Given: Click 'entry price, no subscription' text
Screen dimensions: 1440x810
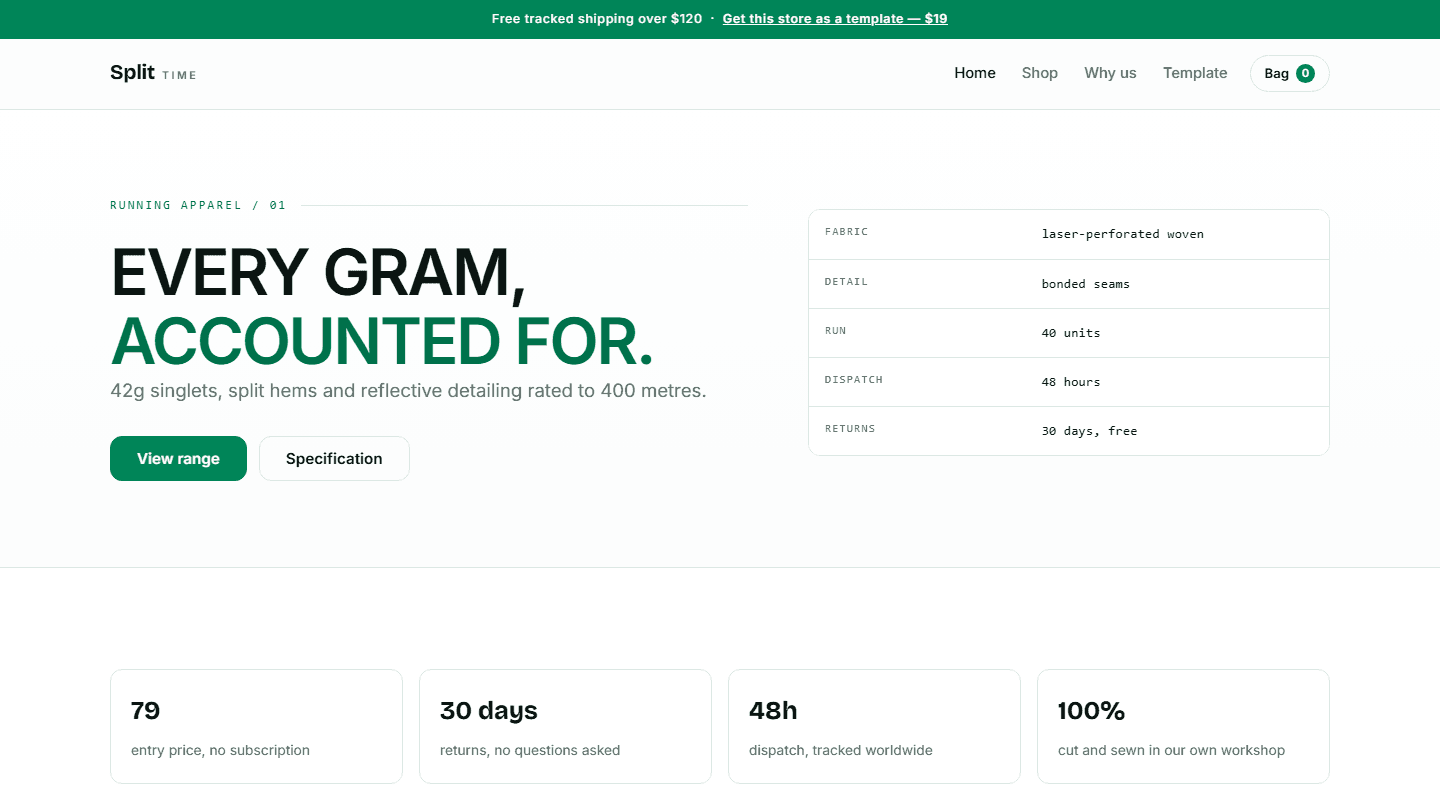Looking at the screenshot, I should point(220,750).
